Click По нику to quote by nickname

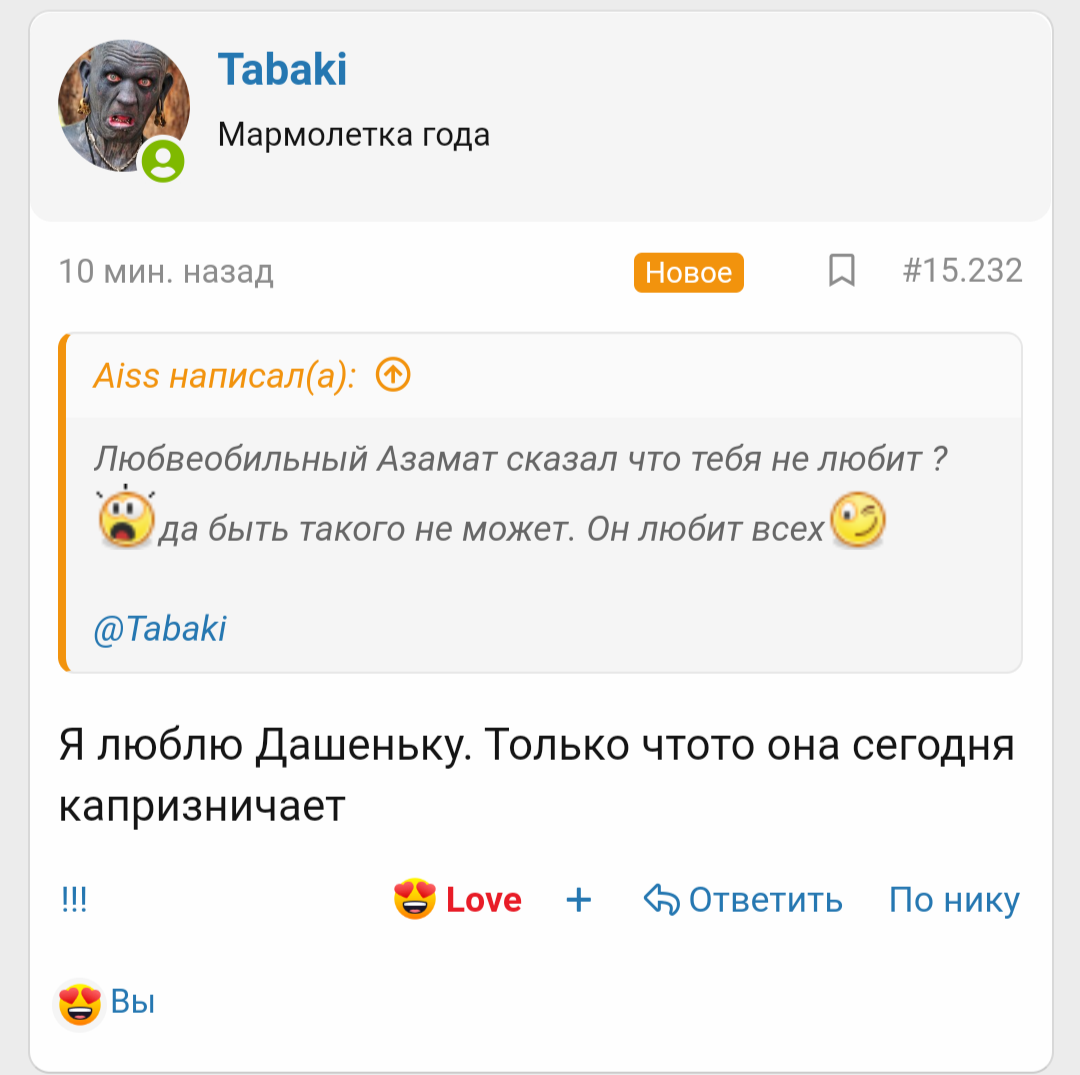[951, 899]
